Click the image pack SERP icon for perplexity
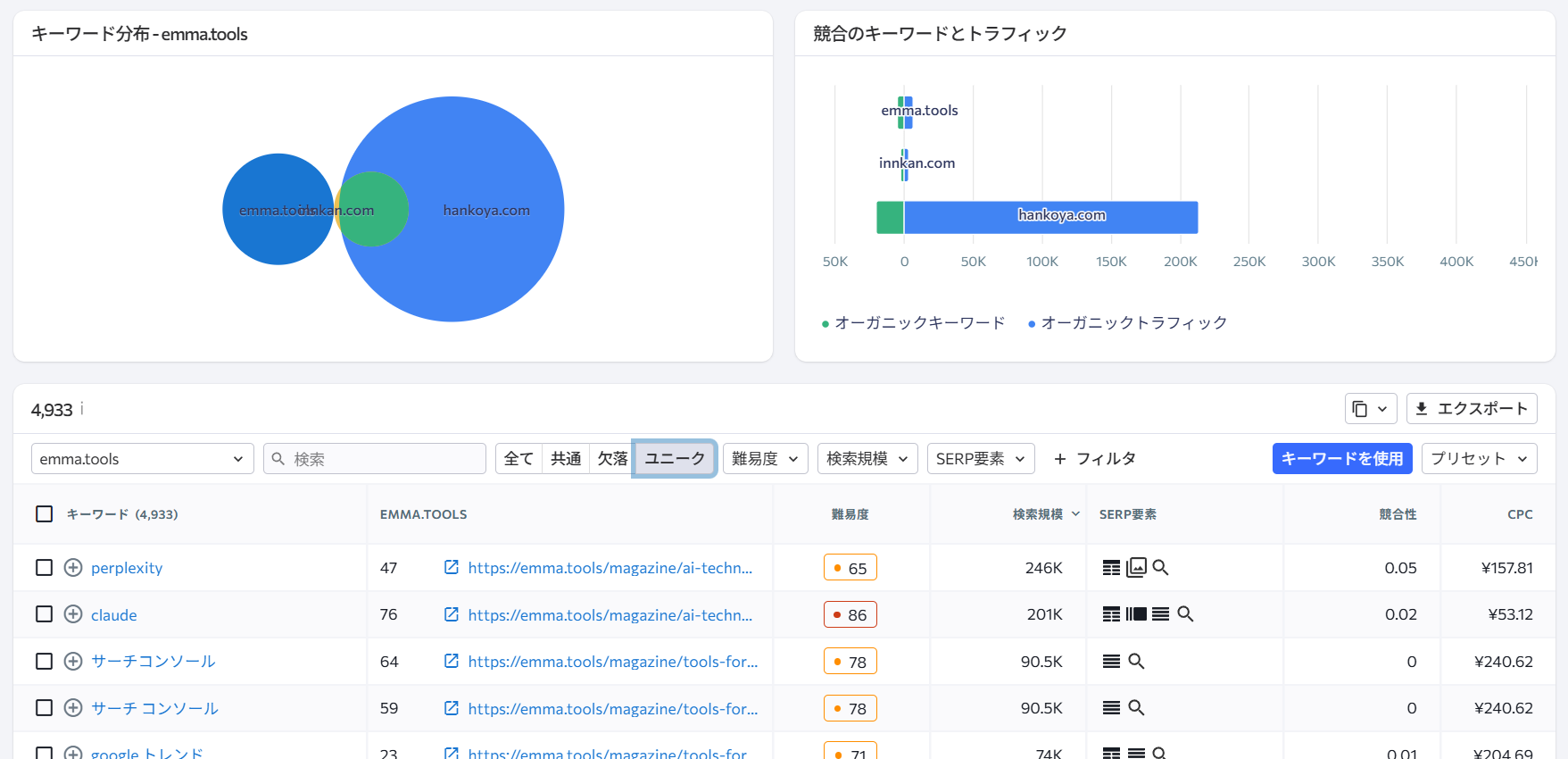The height and width of the screenshot is (759, 1568). [x=1136, y=568]
